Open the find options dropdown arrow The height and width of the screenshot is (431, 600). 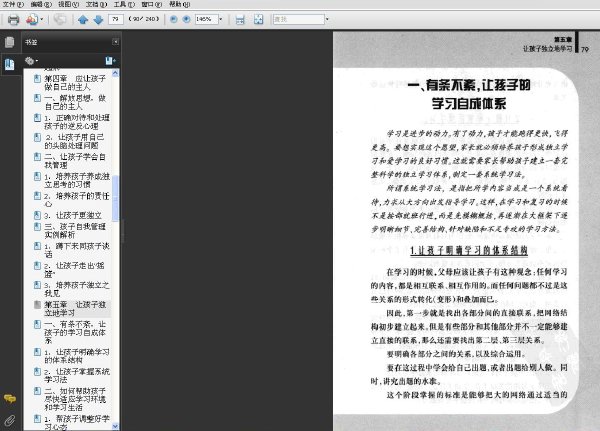point(327,19)
